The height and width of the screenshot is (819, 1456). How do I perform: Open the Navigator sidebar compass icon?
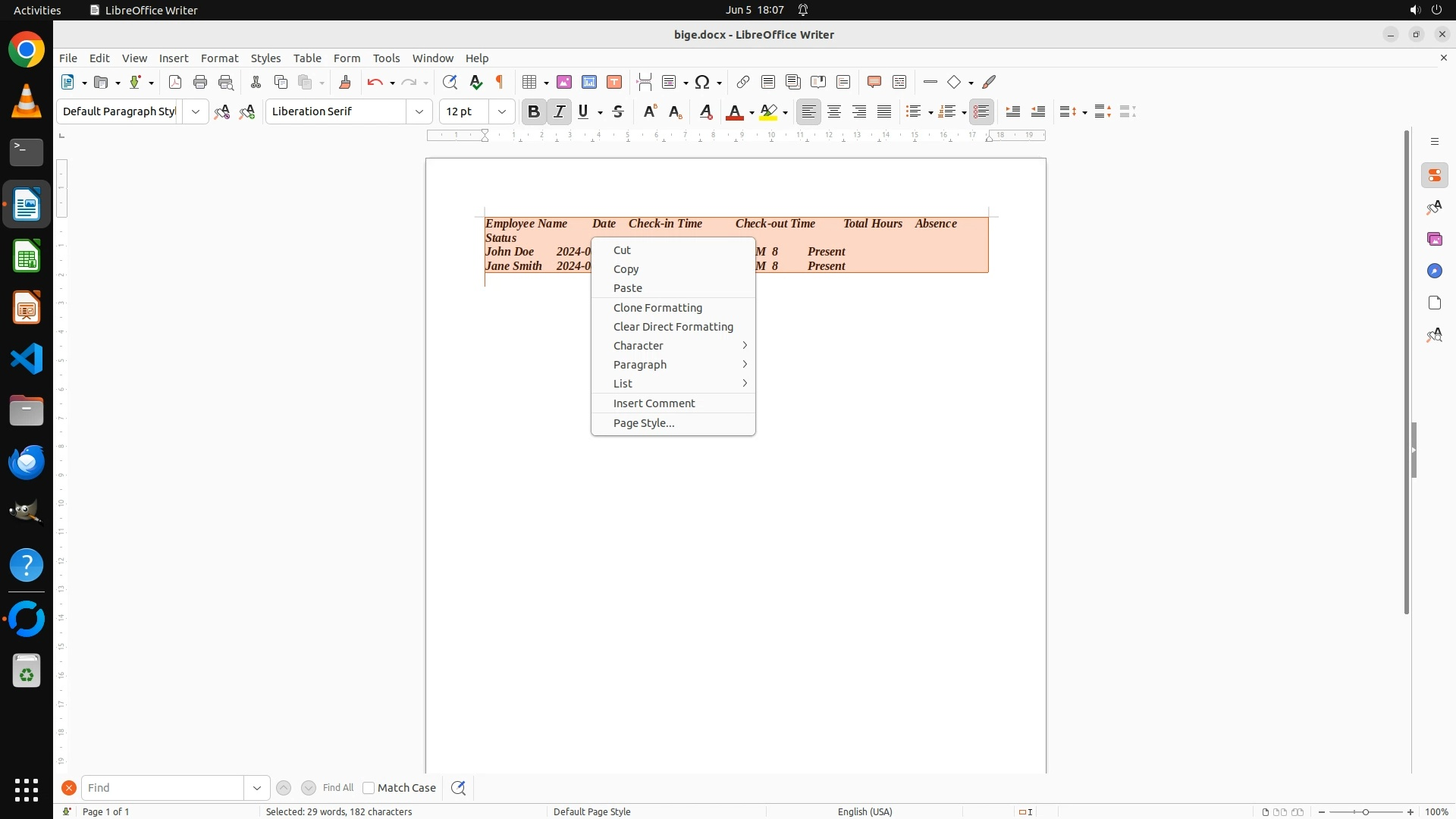[x=1434, y=271]
